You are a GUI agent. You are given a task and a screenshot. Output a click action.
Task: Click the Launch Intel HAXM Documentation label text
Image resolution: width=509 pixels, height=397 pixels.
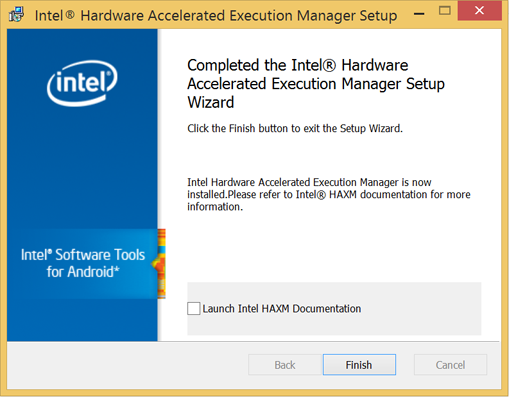coord(282,309)
